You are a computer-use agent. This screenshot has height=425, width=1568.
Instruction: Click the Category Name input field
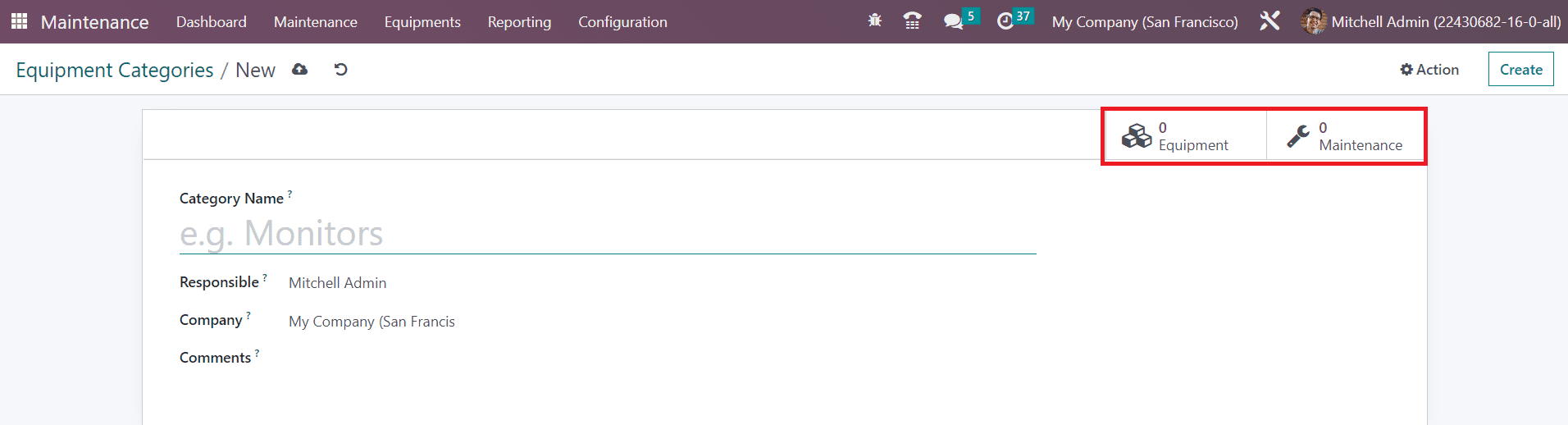click(x=608, y=234)
